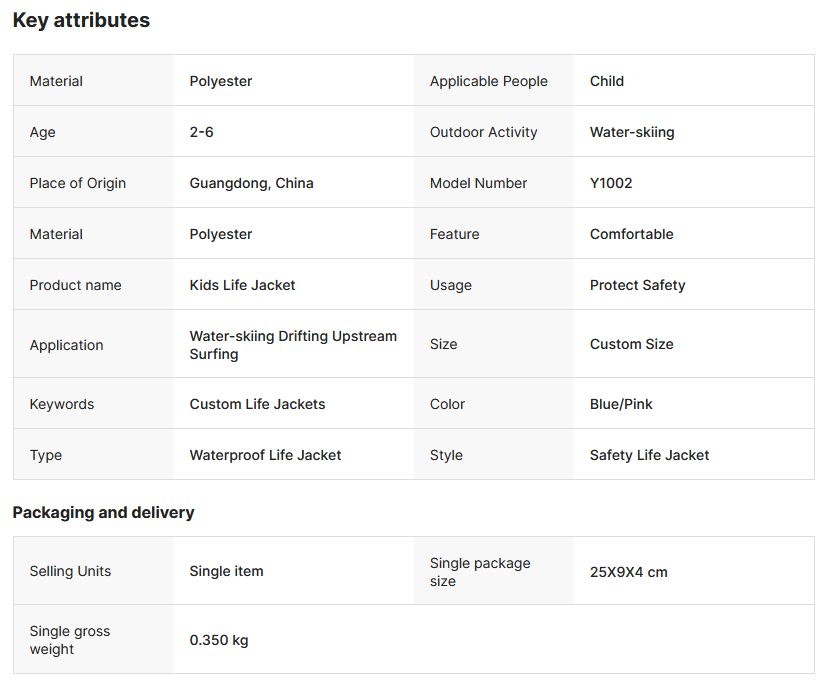Screen dimensions: 827x683
Task: Click the age range 2-6 value
Action: click(x=201, y=132)
